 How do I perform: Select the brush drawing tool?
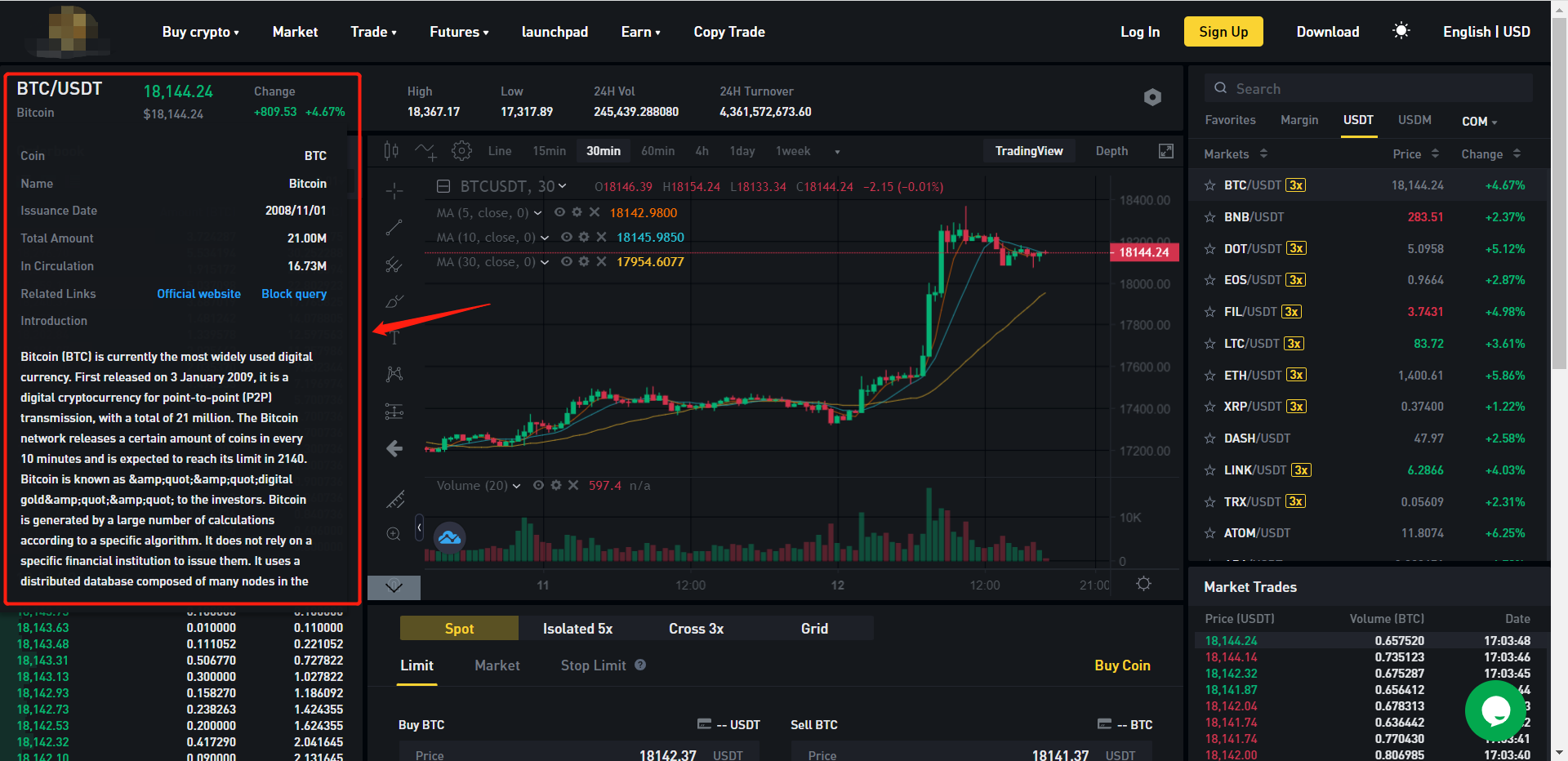[x=394, y=301]
